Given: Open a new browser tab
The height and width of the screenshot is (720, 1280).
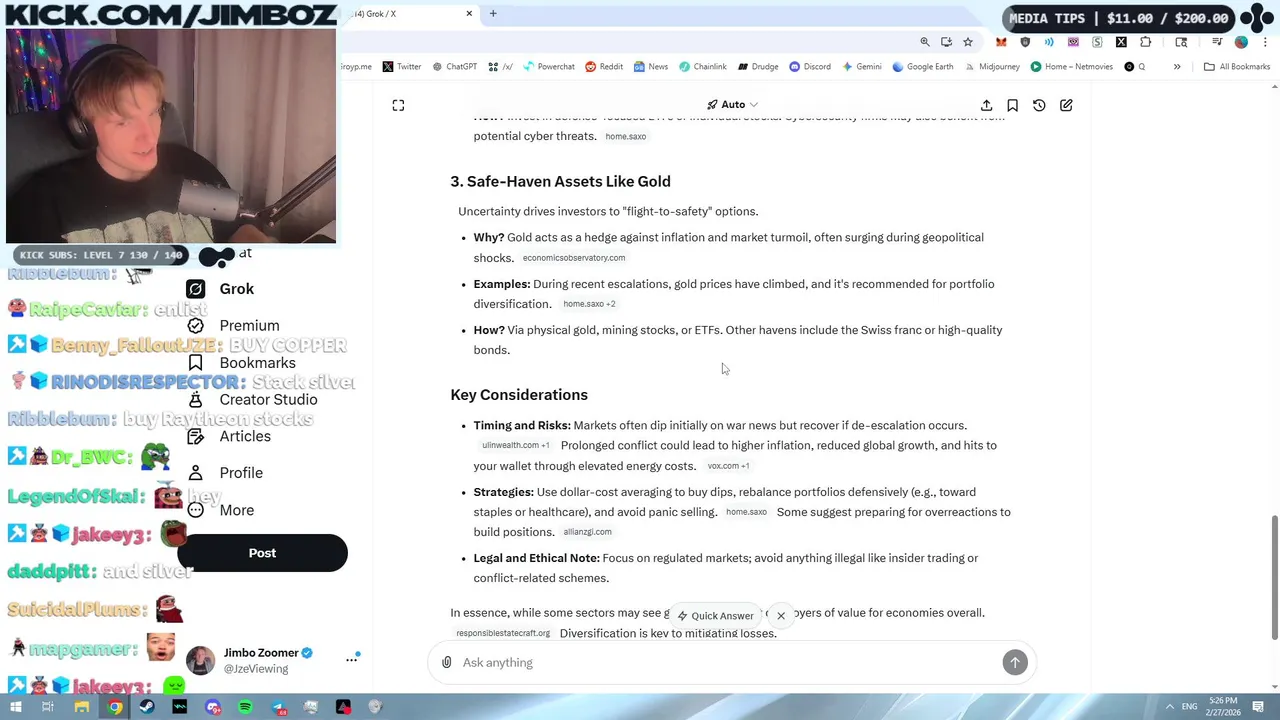Looking at the screenshot, I should 493,14.
